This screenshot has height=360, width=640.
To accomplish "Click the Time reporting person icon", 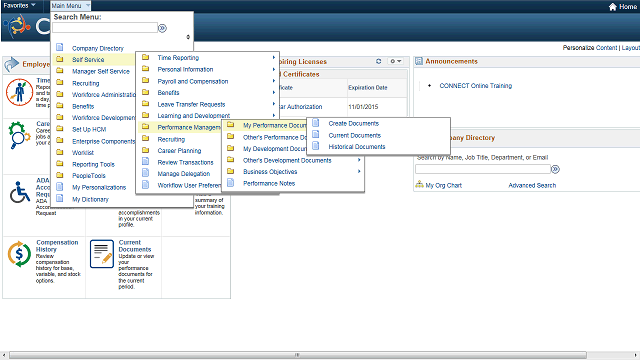I will point(19,92).
